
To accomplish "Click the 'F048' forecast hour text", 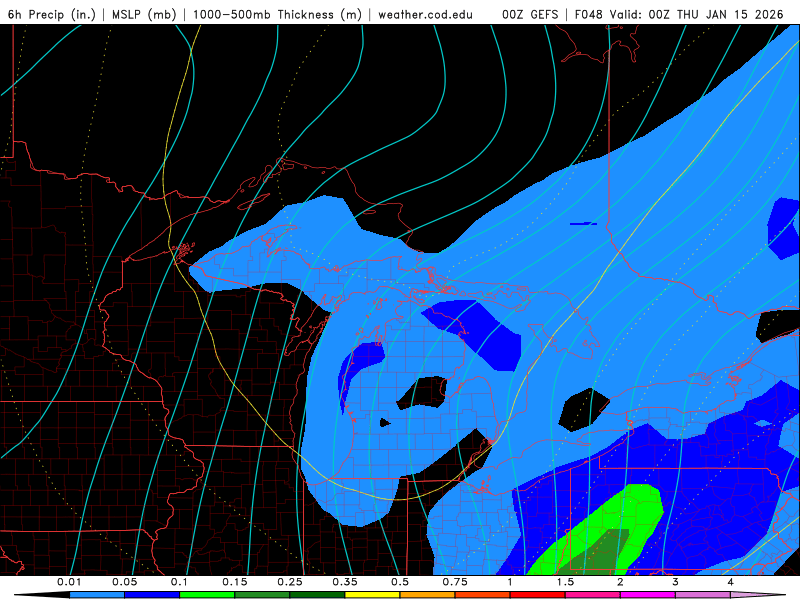I will pos(589,14).
